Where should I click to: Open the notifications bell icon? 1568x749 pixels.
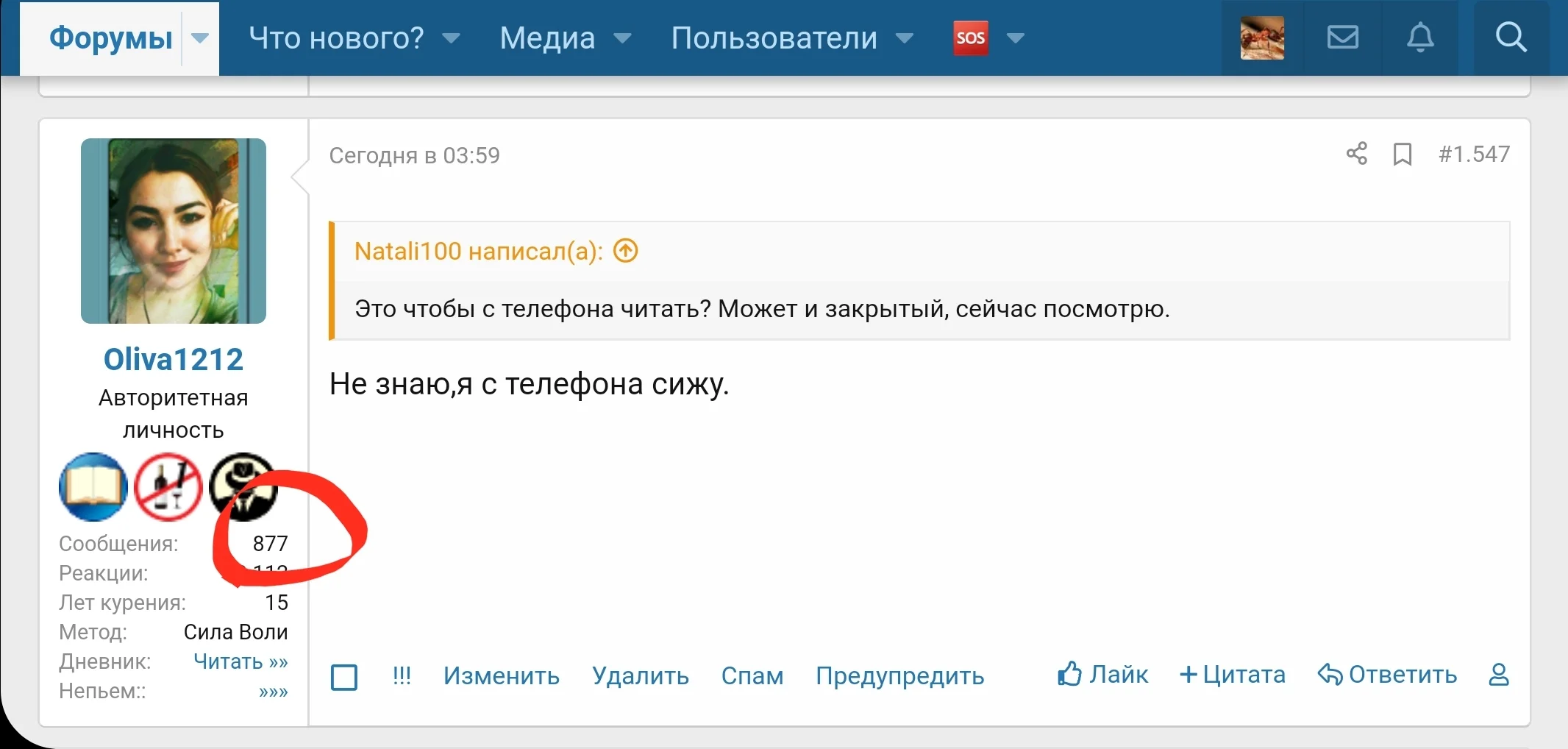tap(1421, 38)
